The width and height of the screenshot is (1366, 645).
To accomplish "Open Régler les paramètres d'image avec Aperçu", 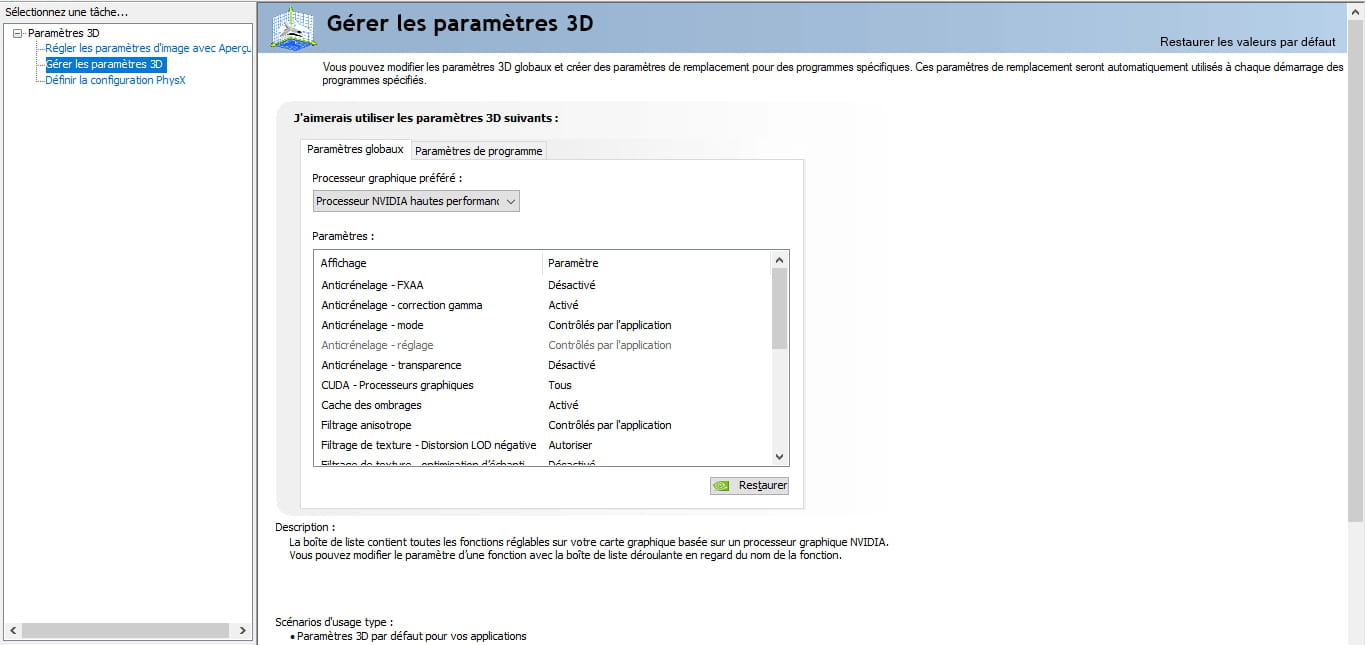I will tap(148, 48).
